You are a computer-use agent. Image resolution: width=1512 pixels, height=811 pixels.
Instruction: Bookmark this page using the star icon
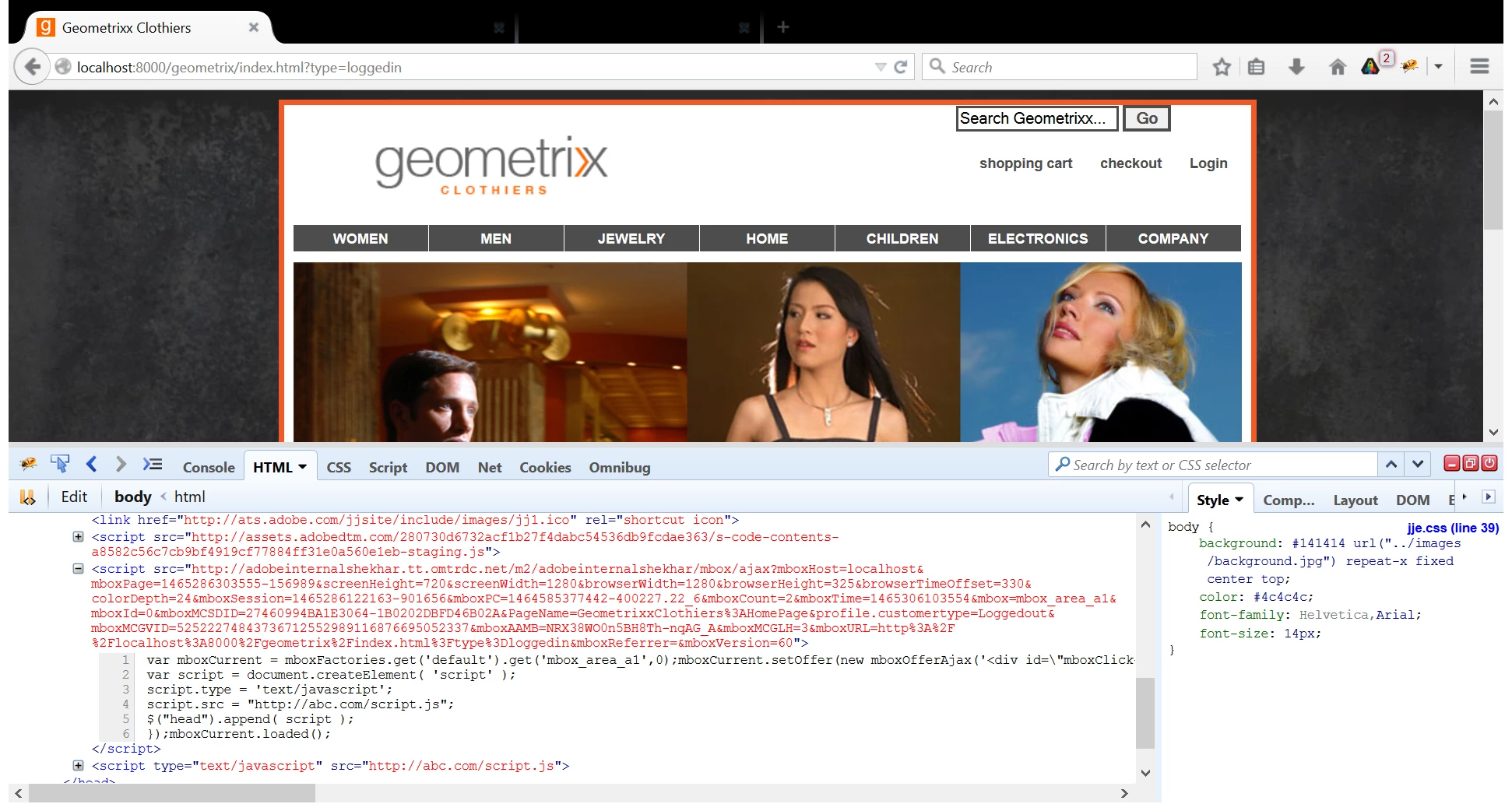click(1222, 67)
